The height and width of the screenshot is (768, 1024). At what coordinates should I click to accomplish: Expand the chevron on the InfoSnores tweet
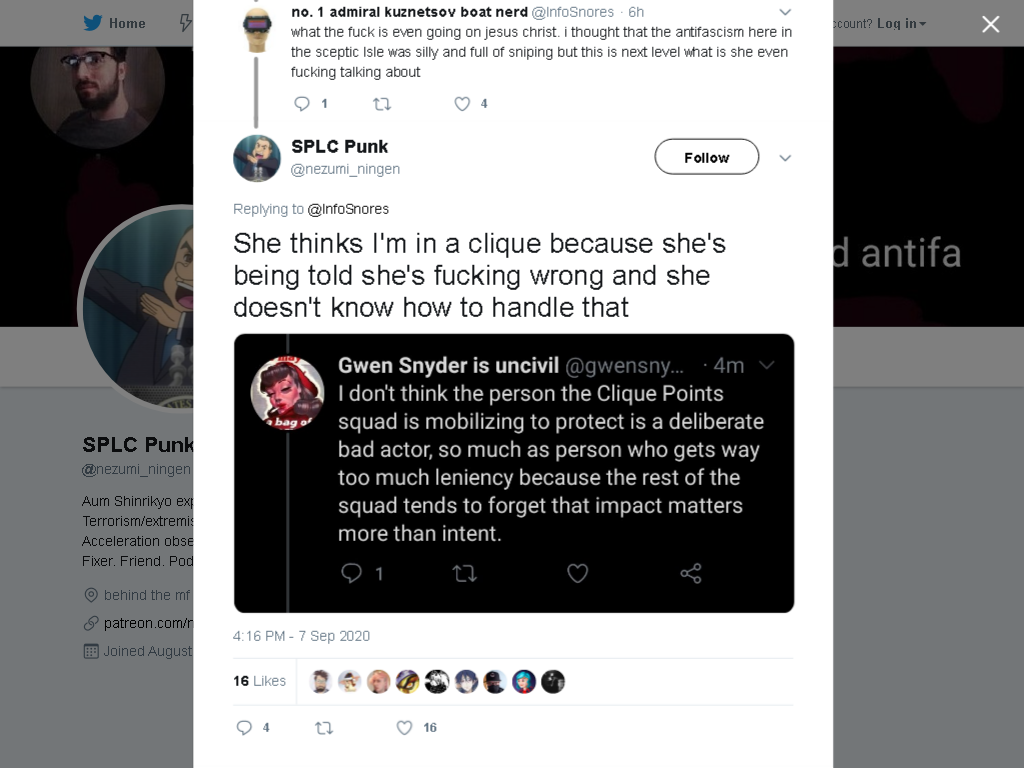[785, 12]
